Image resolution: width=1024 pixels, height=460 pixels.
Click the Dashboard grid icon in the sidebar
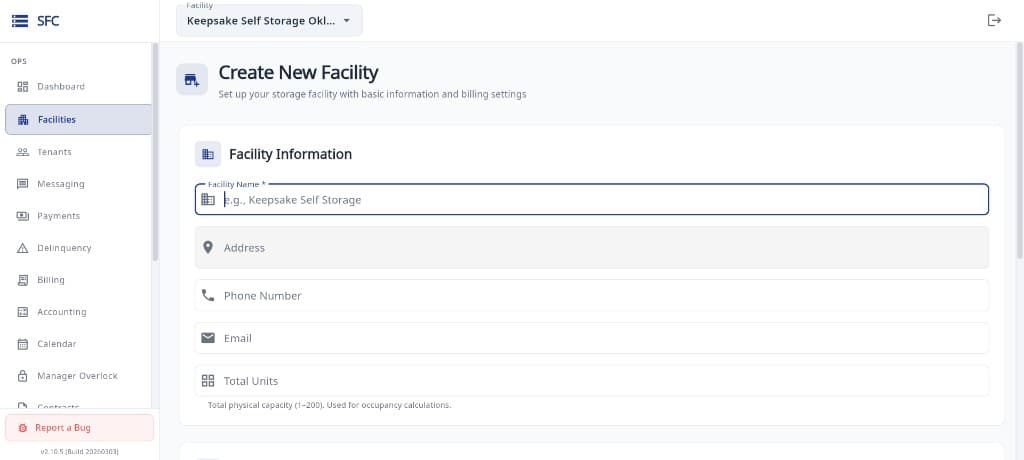point(23,87)
